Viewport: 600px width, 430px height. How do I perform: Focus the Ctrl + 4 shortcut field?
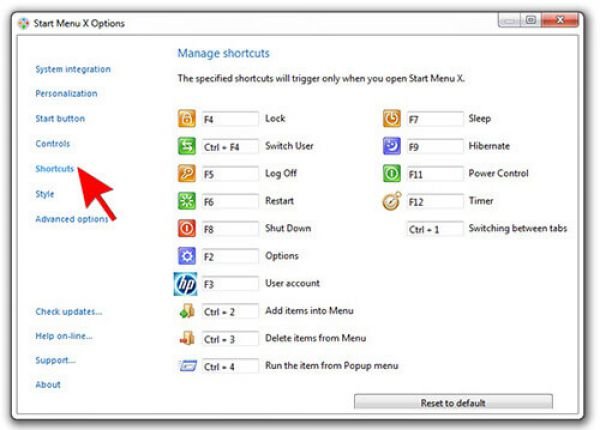pos(230,366)
